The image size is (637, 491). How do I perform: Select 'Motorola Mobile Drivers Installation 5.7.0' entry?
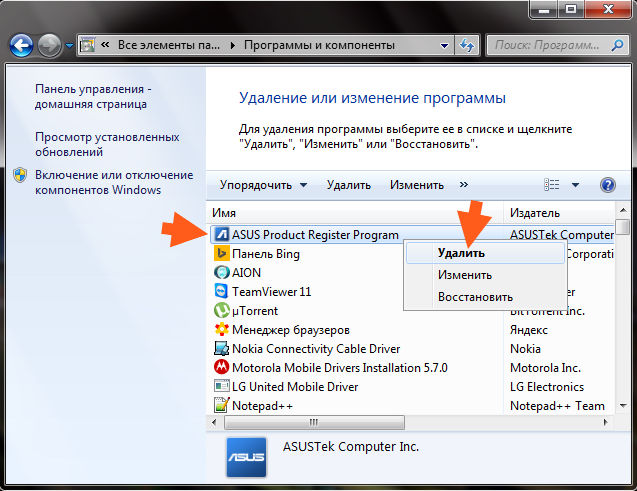(340, 368)
